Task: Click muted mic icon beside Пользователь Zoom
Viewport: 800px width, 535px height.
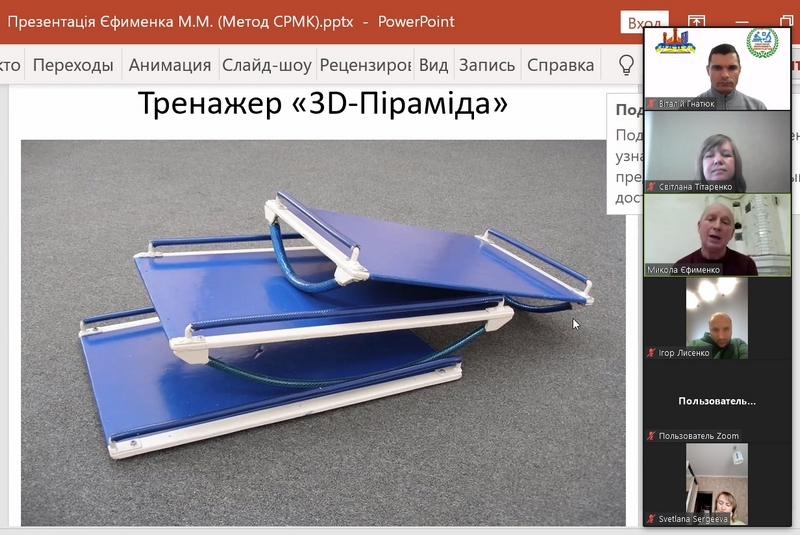Action: [651, 436]
